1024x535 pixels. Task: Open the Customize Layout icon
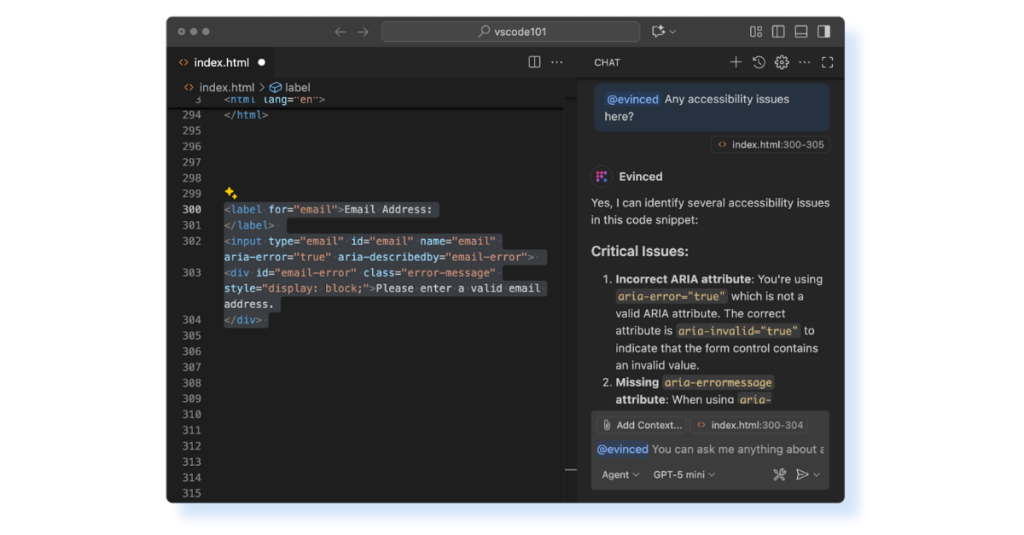756,31
